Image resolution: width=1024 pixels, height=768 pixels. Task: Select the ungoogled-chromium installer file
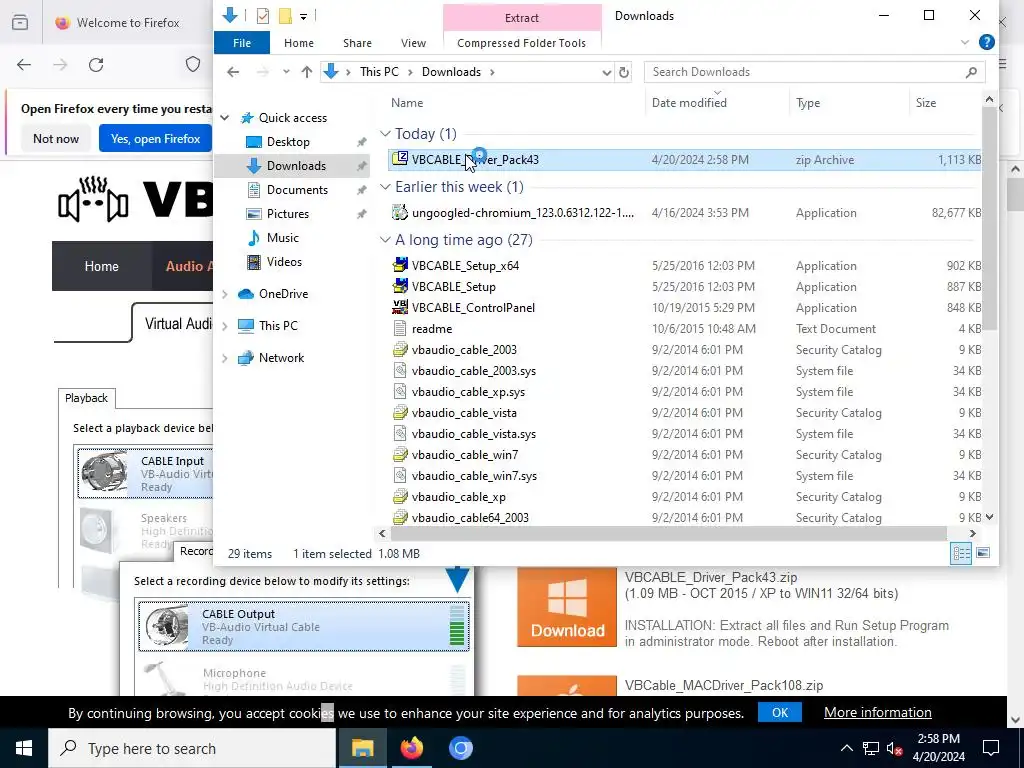click(x=684, y=213)
